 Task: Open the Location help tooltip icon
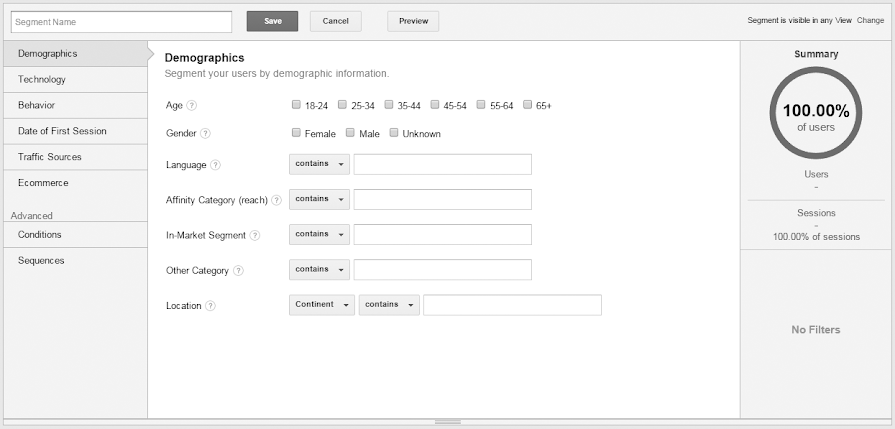pyautogui.click(x=210, y=305)
